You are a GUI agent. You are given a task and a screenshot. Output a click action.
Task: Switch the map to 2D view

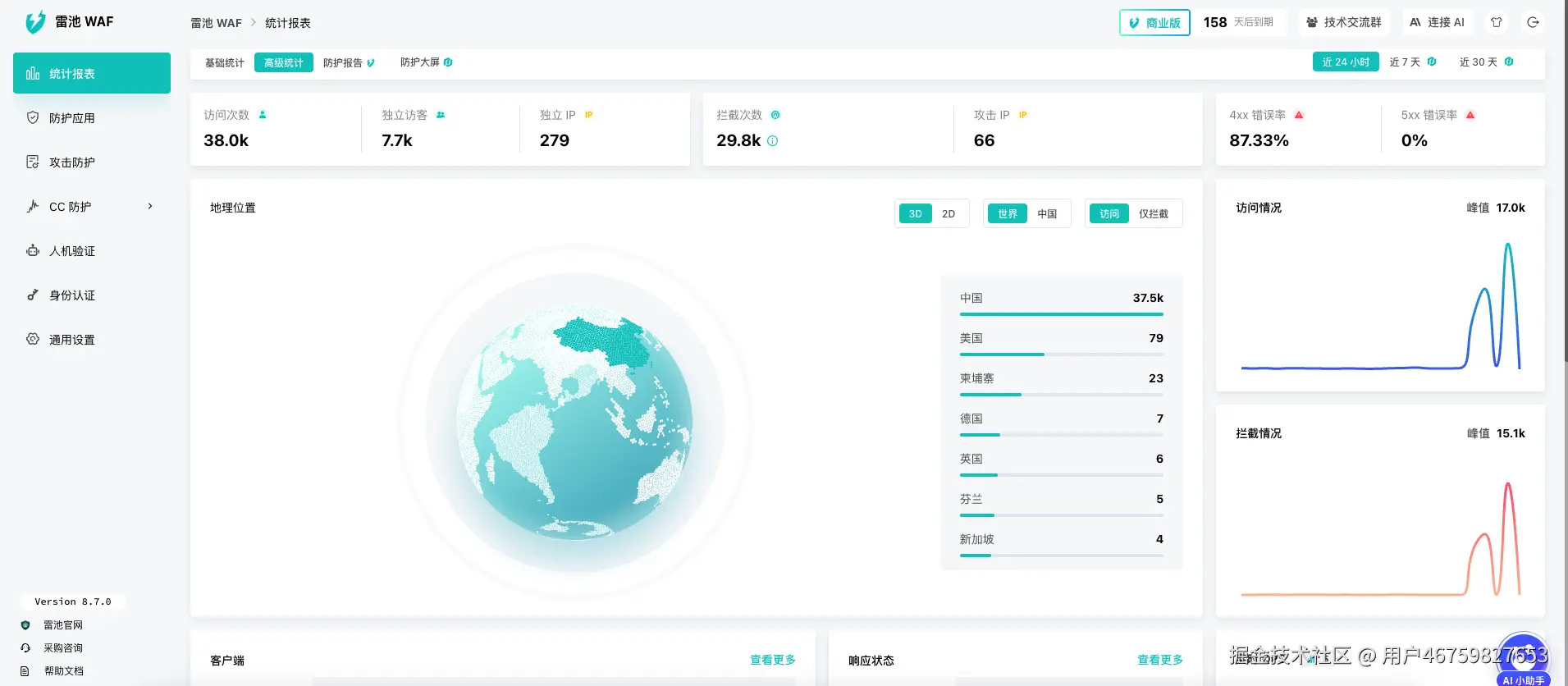pyautogui.click(x=949, y=214)
